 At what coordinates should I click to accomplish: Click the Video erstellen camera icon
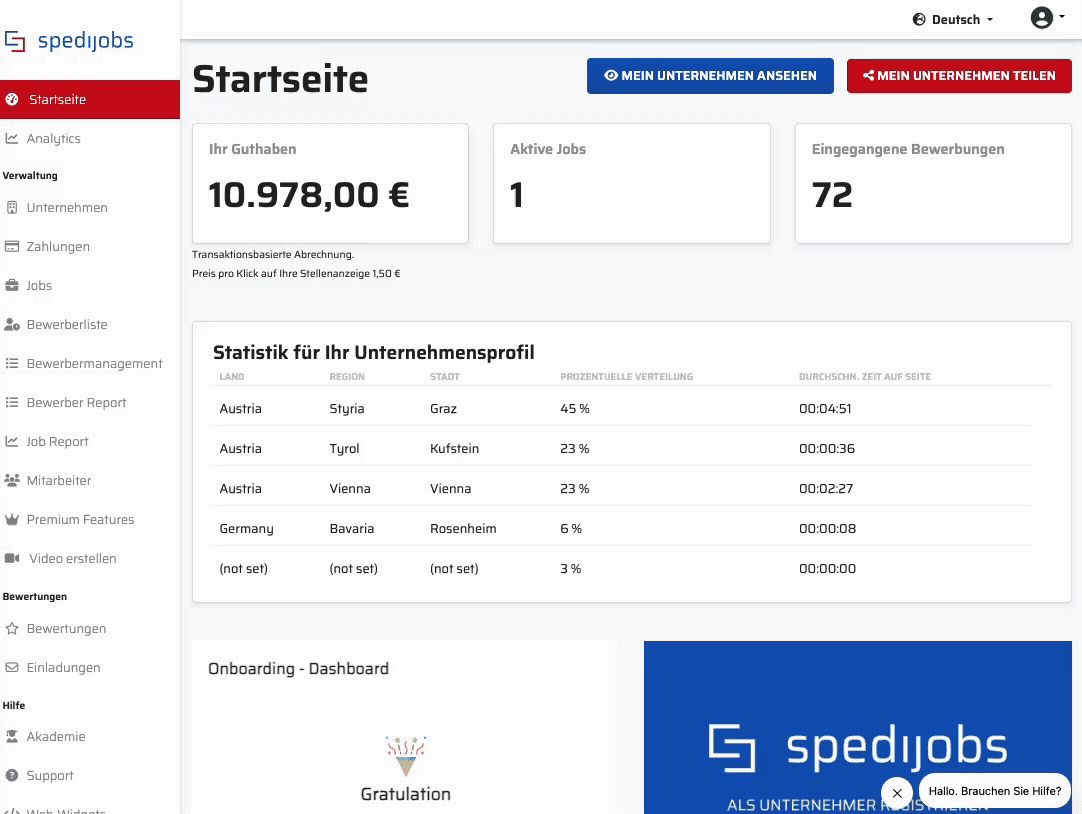[12, 559]
